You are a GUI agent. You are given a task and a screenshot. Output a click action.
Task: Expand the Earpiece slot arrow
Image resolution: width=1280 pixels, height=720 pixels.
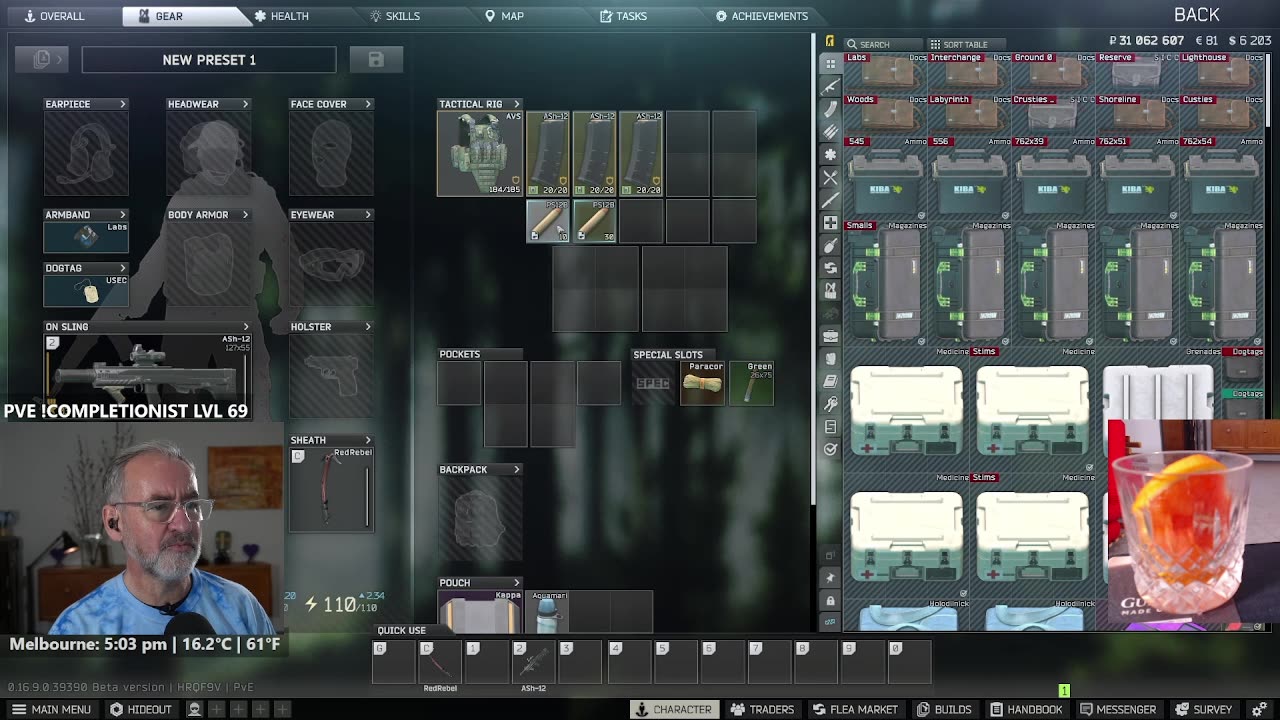tap(123, 104)
